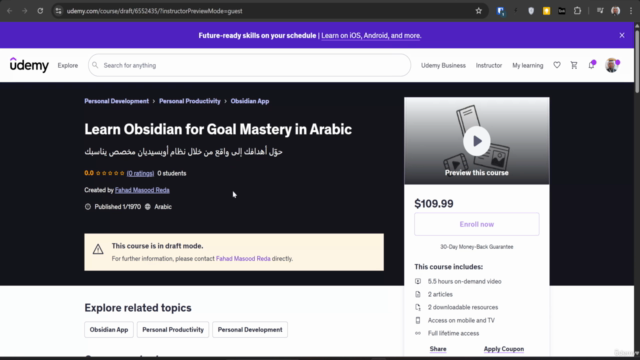Open the Extensions puzzle icon
The image size is (640, 360).
577,11
